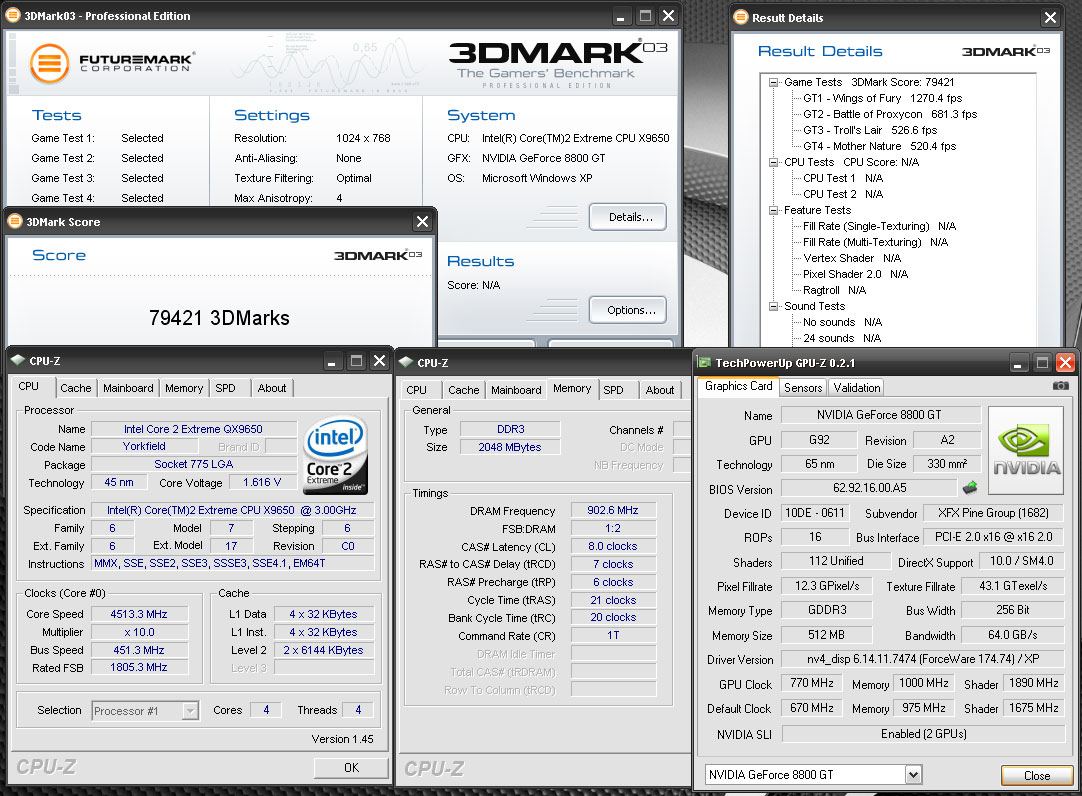The width and height of the screenshot is (1082, 796).
Task: Collapse the Sound Tests tree node
Action: click(x=774, y=306)
